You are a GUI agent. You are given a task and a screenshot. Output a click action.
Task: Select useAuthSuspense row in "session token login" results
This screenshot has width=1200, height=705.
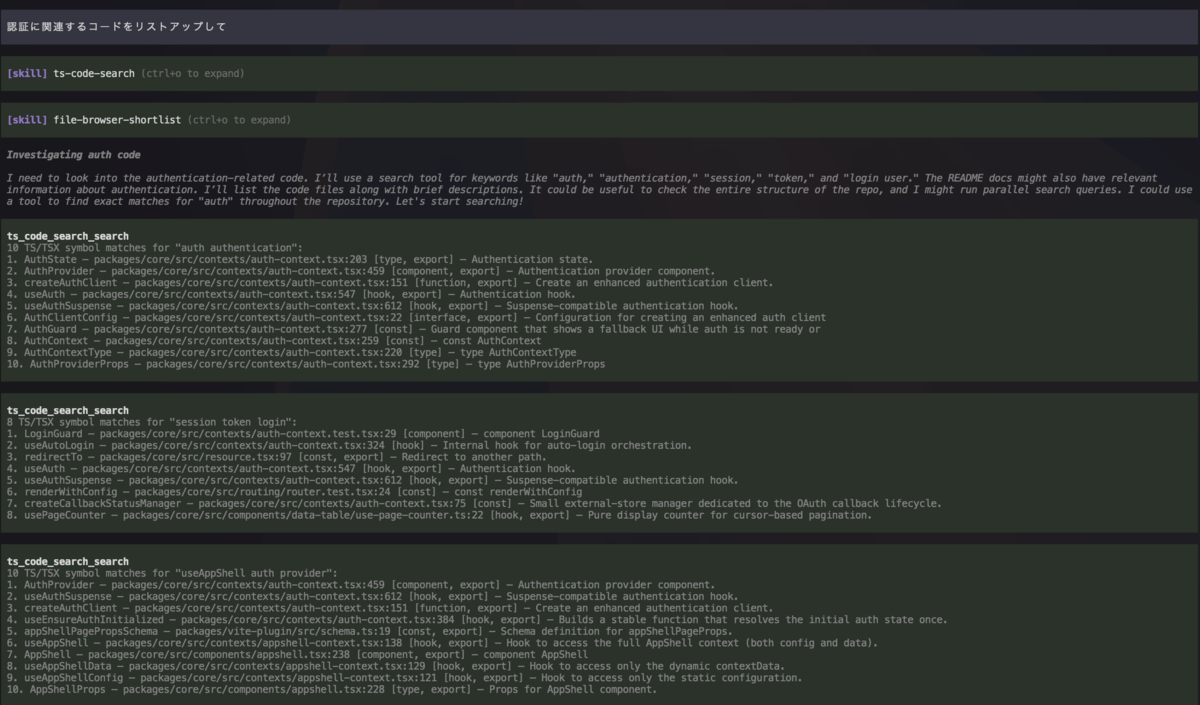point(373,480)
